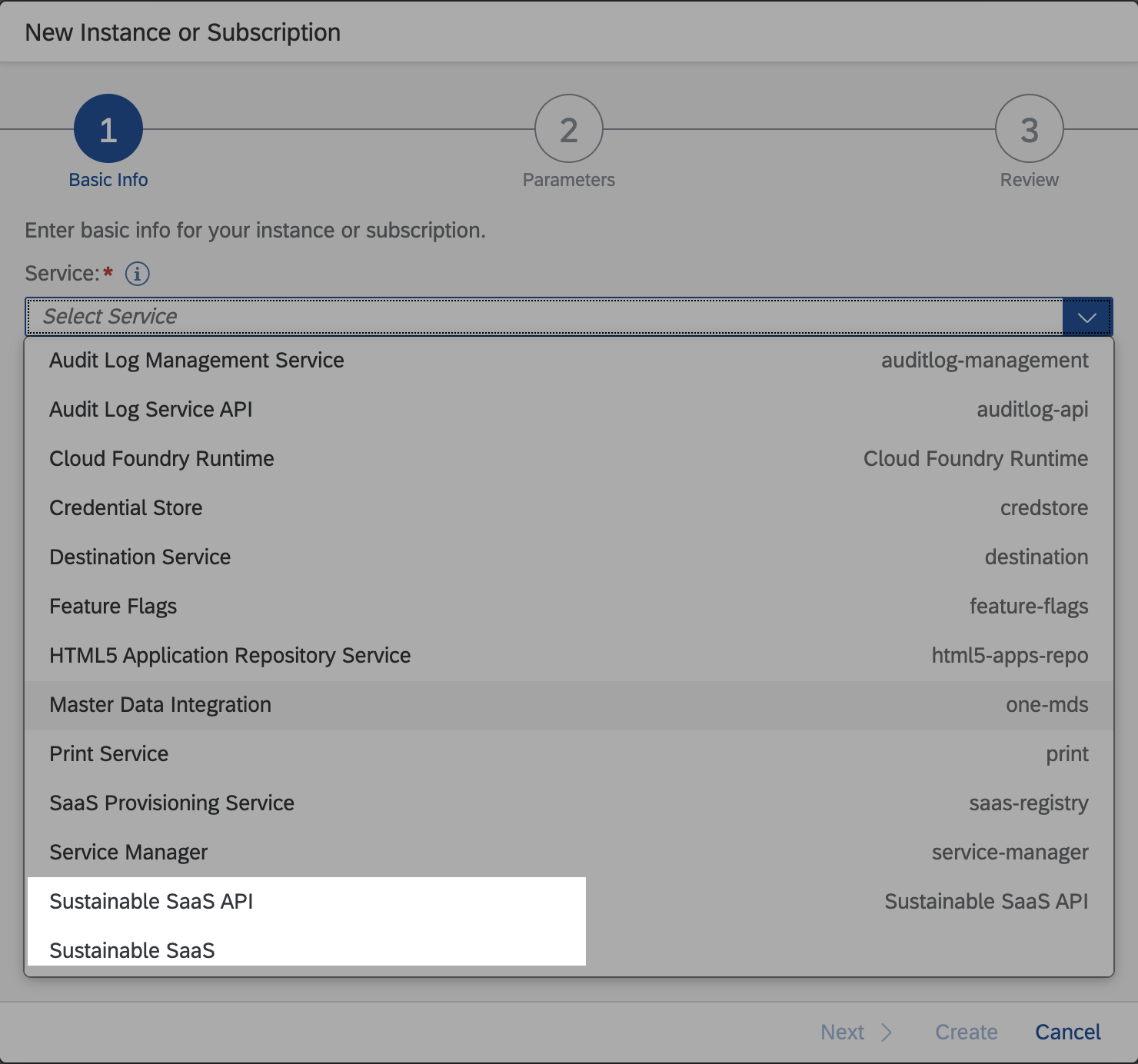Select Service Manager entry

569,853
